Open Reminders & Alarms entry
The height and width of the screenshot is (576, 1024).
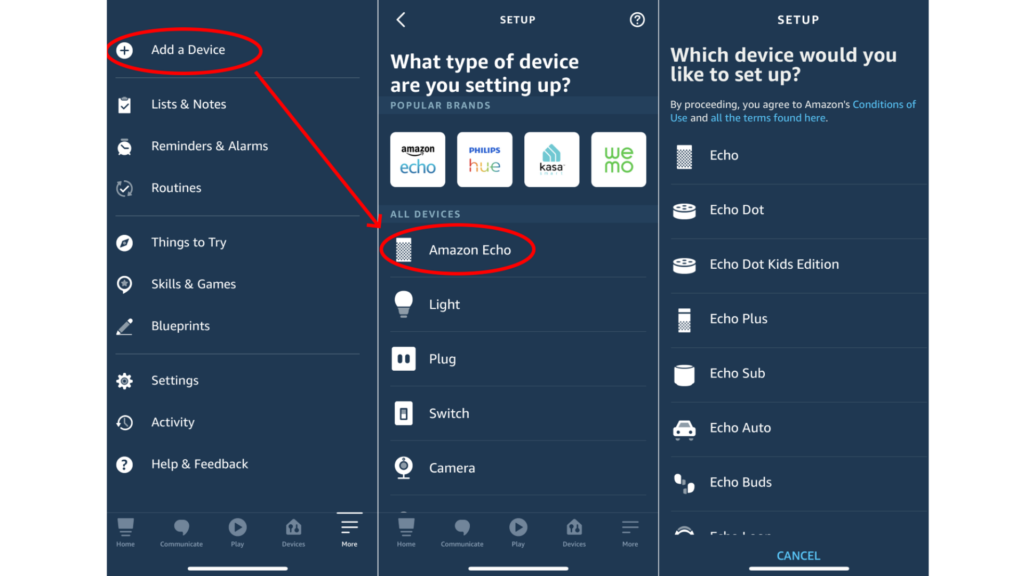[210, 146]
